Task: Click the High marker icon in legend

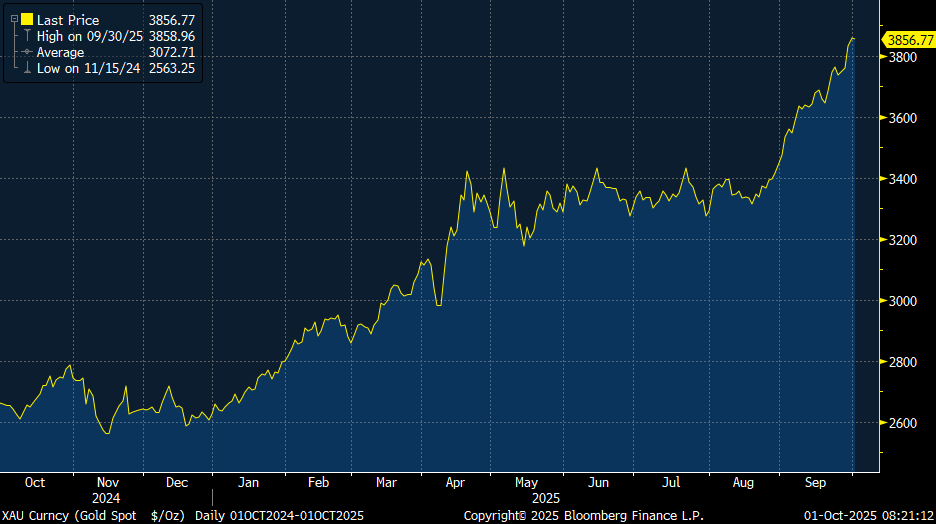Action: pyautogui.click(x=27, y=36)
